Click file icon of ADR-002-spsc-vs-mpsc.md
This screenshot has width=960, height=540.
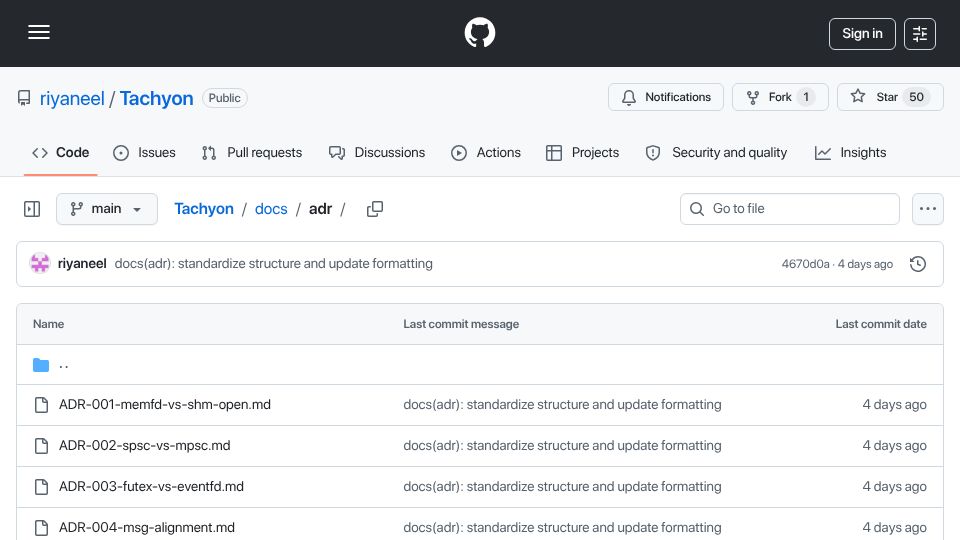(41, 446)
